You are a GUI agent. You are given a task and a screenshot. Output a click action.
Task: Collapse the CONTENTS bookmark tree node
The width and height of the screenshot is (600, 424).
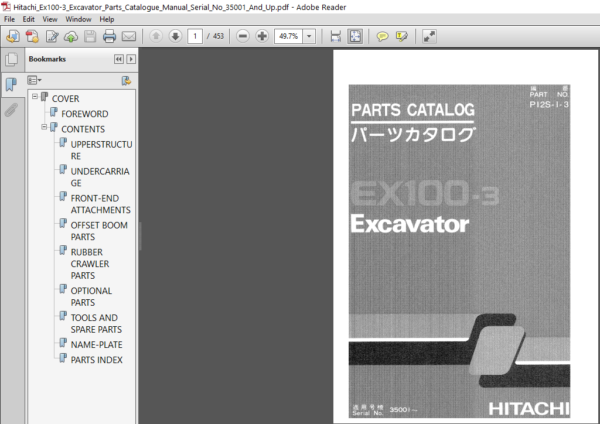point(44,127)
